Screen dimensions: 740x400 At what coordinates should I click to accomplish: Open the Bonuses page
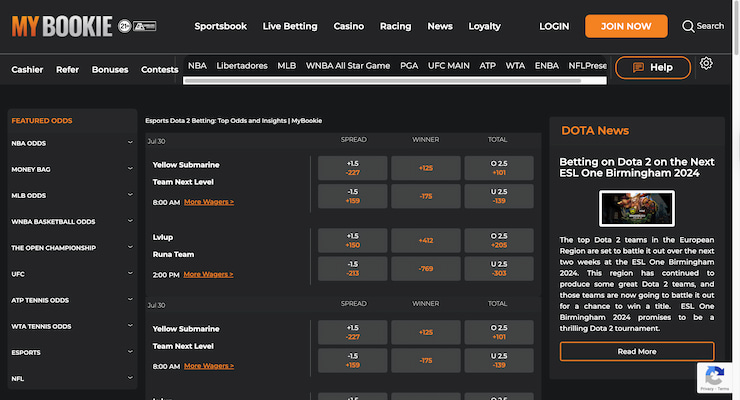point(110,69)
